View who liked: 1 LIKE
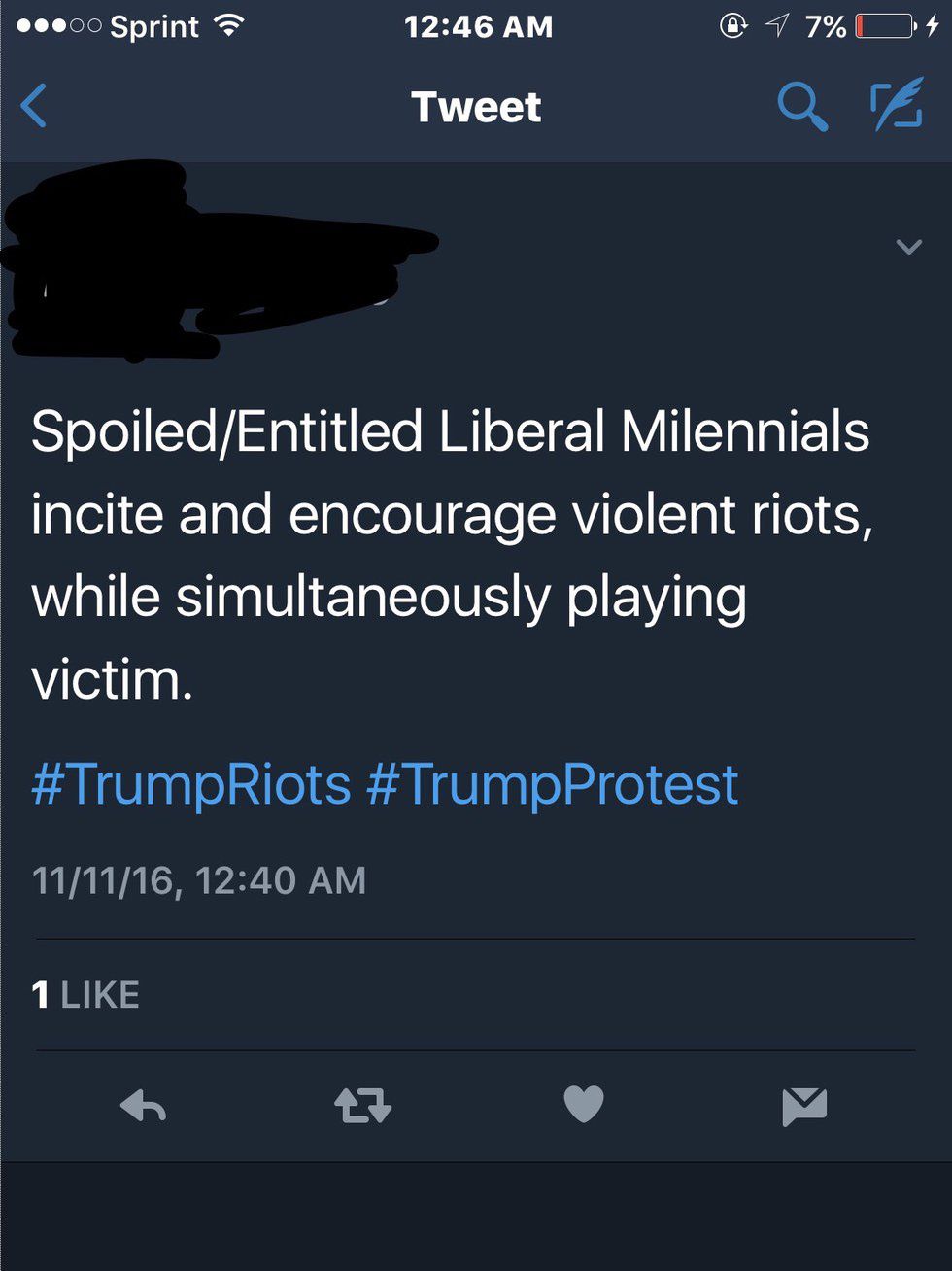This screenshot has width=952, height=1271. click(85, 995)
